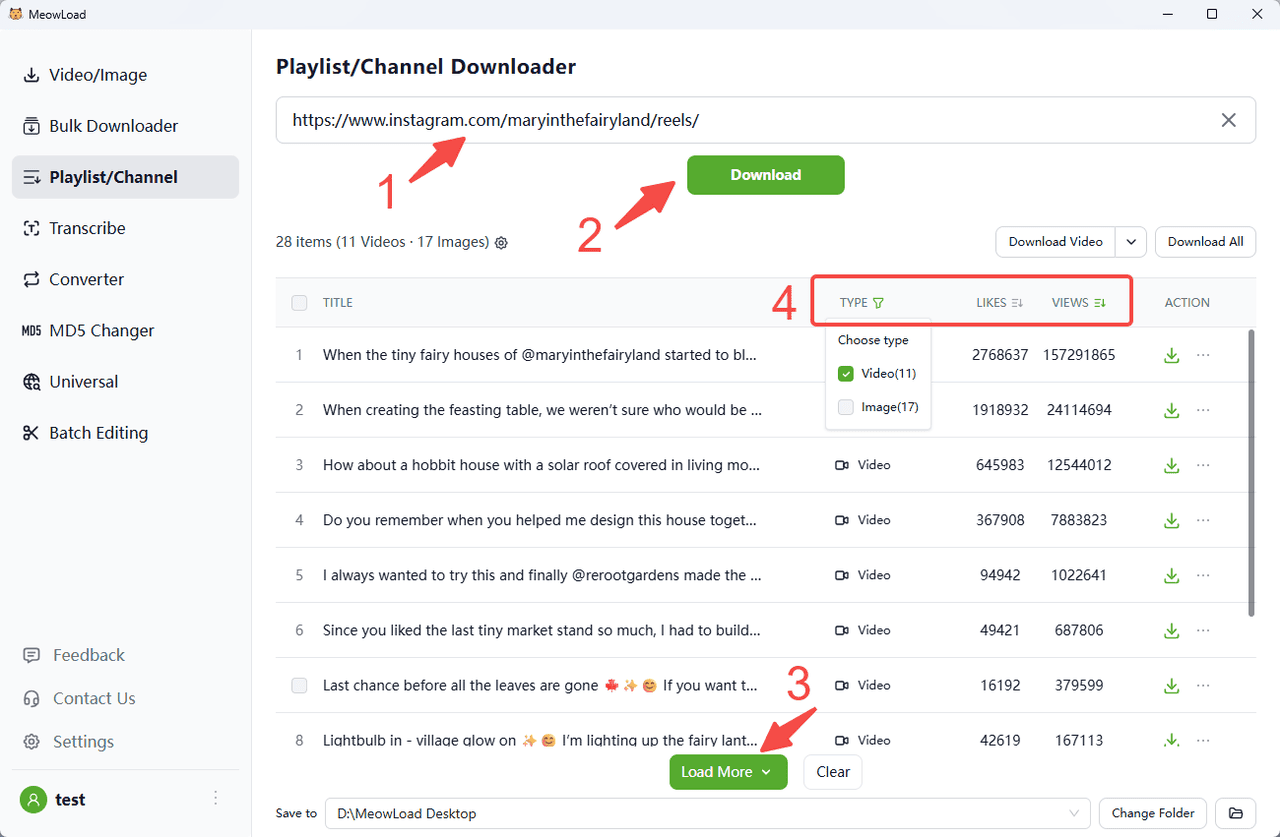The height and width of the screenshot is (837, 1280).
Task: Open more options for row 3
Action: point(1203,465)
